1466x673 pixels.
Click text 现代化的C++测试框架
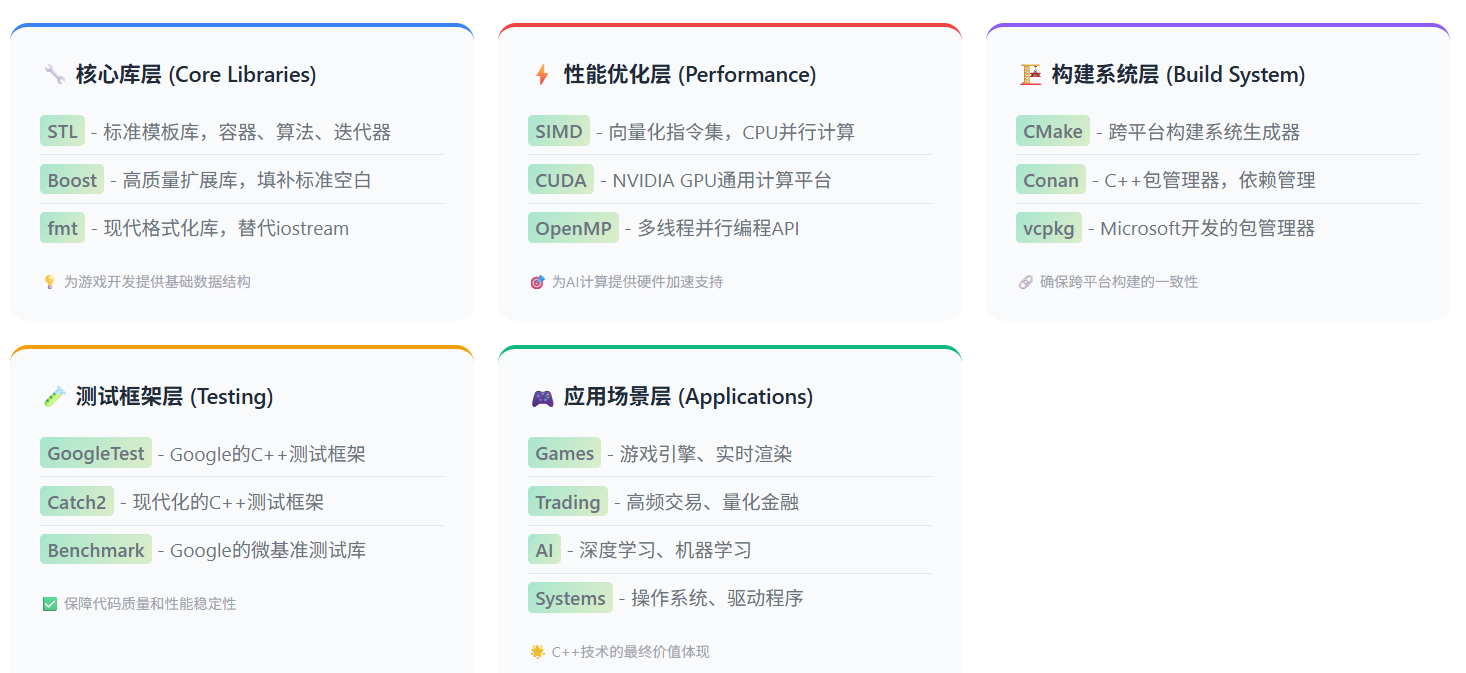click(228, 502)
